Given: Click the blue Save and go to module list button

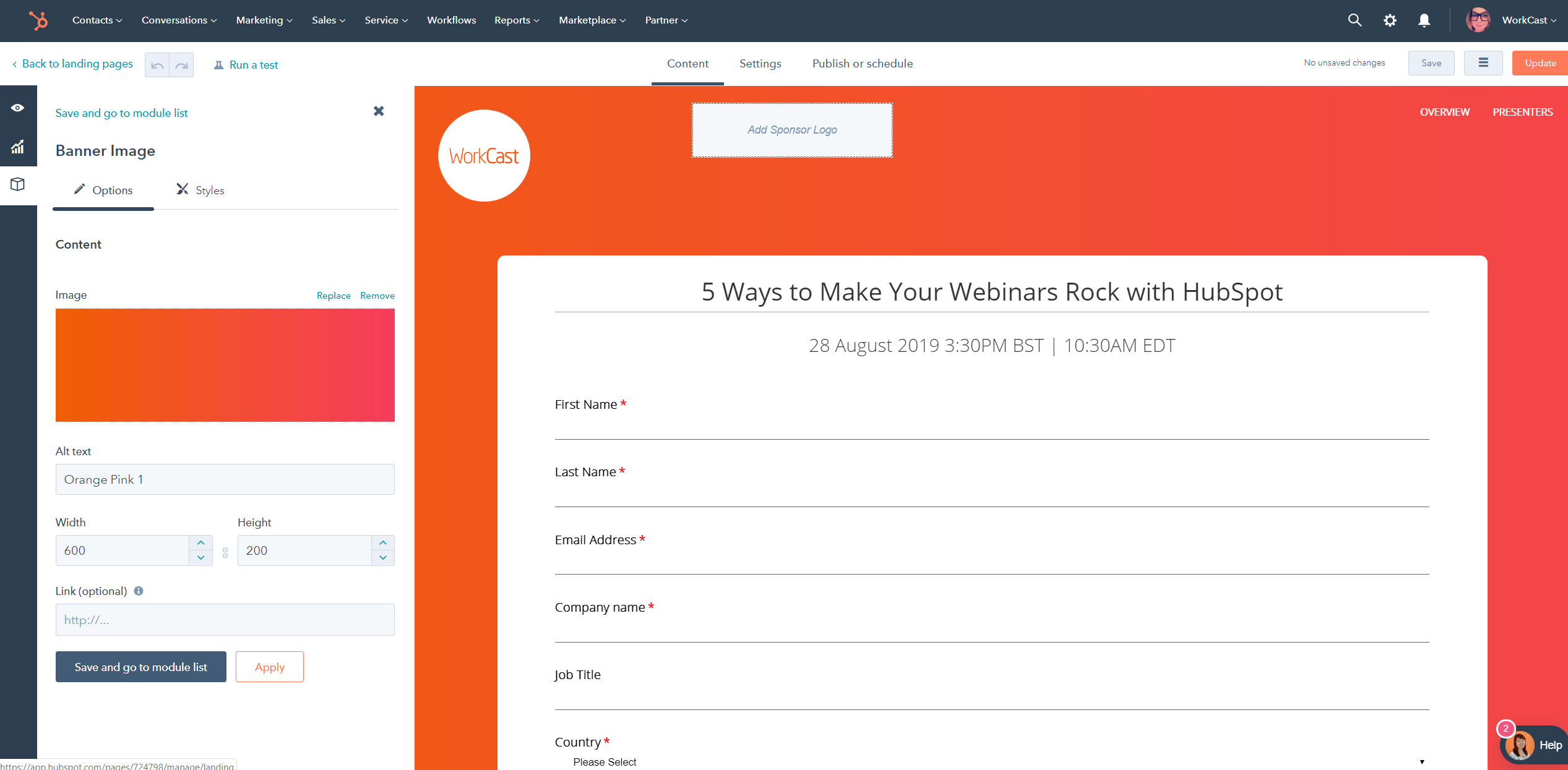Looking at the screenshot, I should pos(141,667).
